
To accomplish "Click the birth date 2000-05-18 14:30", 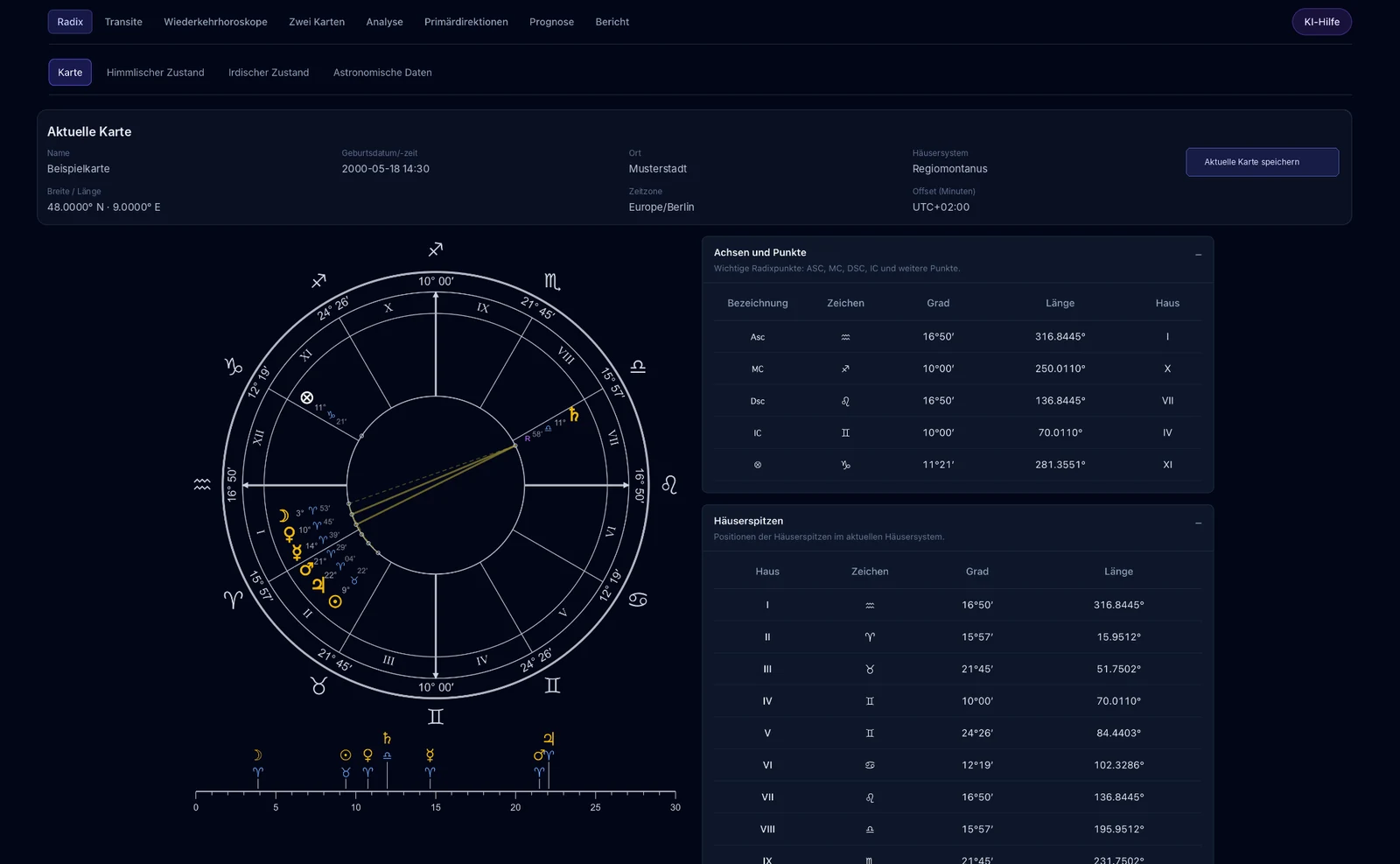I will (x=385, y=169).
